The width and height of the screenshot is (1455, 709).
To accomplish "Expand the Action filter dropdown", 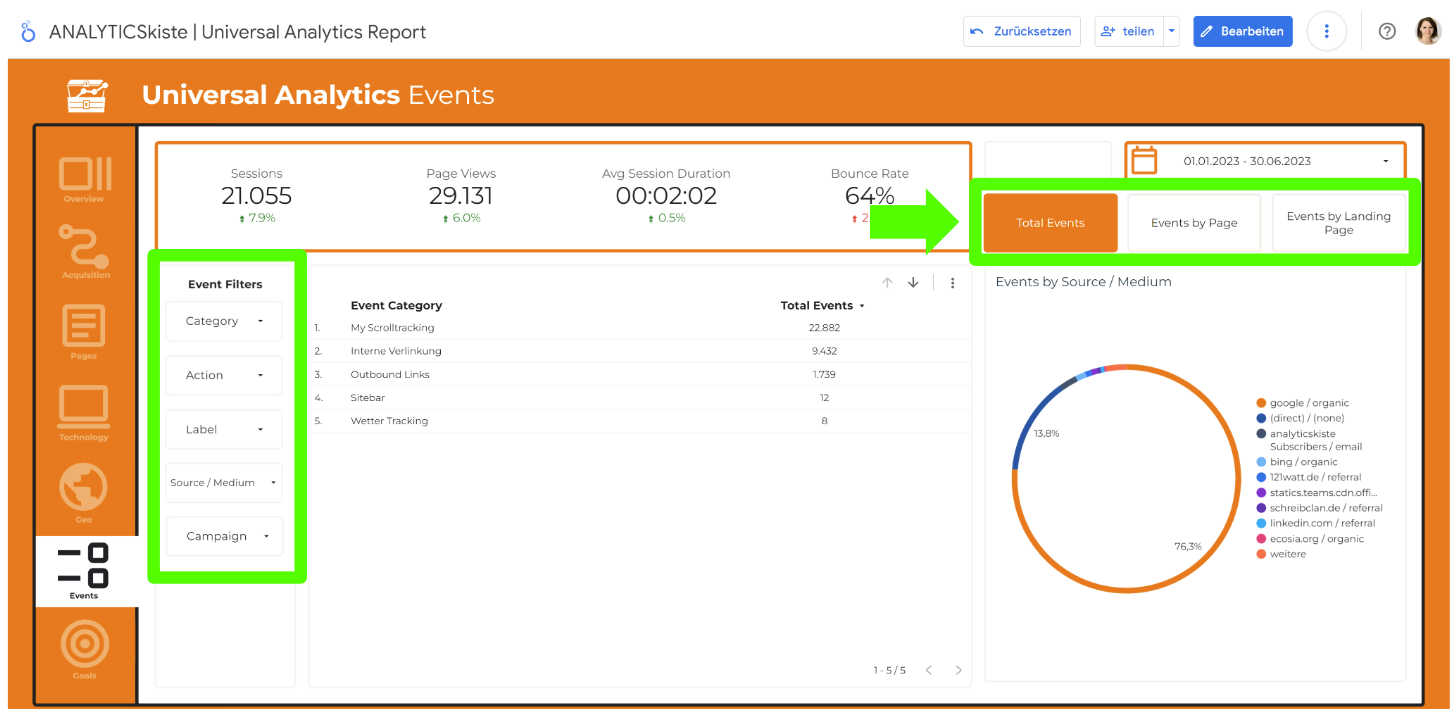I will pos(224,375).
